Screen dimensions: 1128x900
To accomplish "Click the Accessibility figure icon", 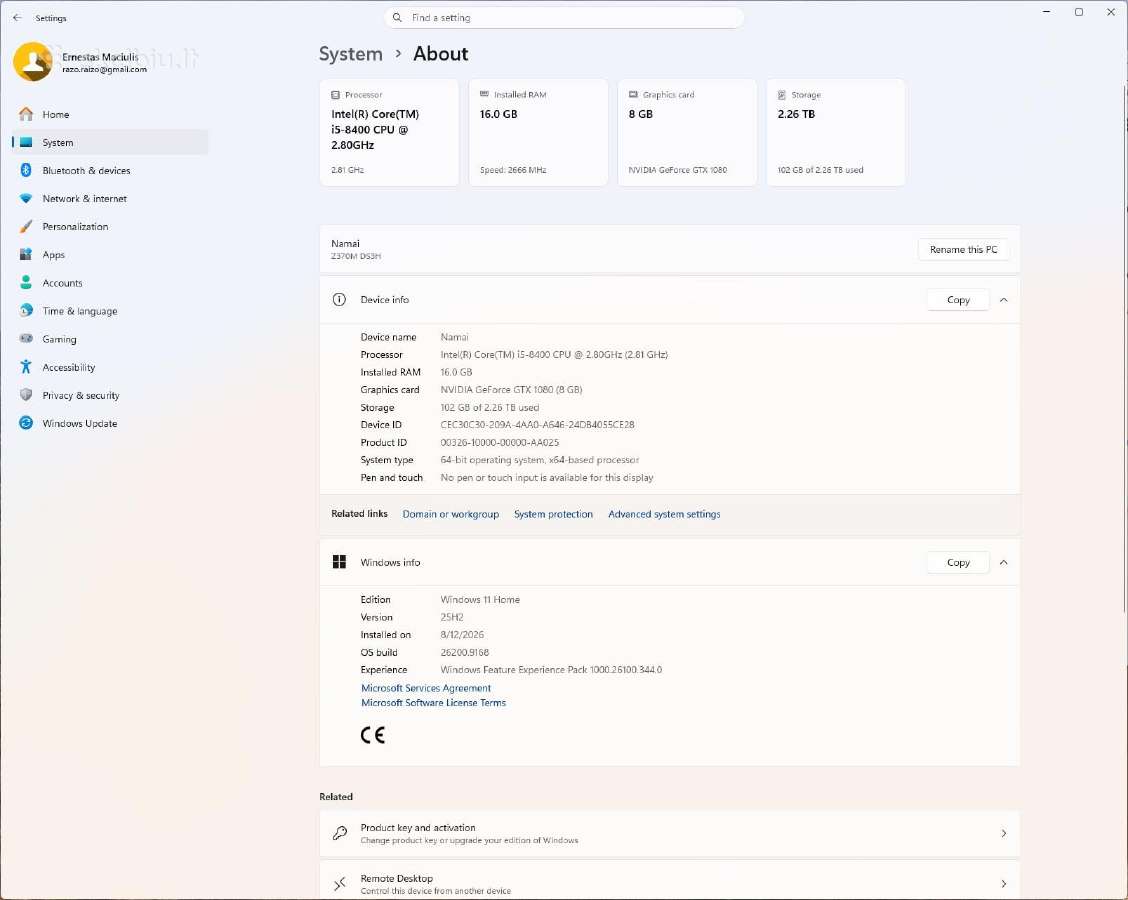I will point(26,366).
